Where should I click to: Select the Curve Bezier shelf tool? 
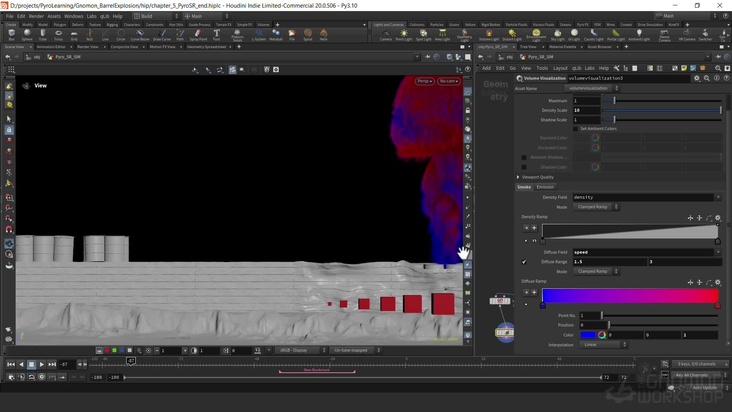[x=140, y=35]
